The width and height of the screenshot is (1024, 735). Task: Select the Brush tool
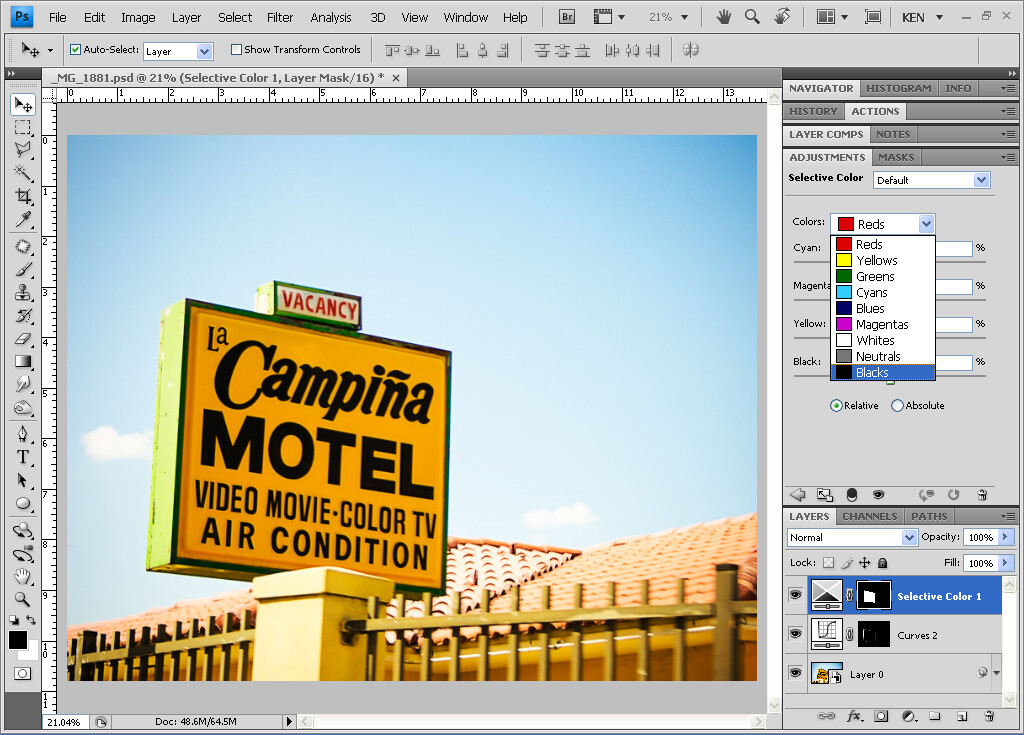pos(23,269)
